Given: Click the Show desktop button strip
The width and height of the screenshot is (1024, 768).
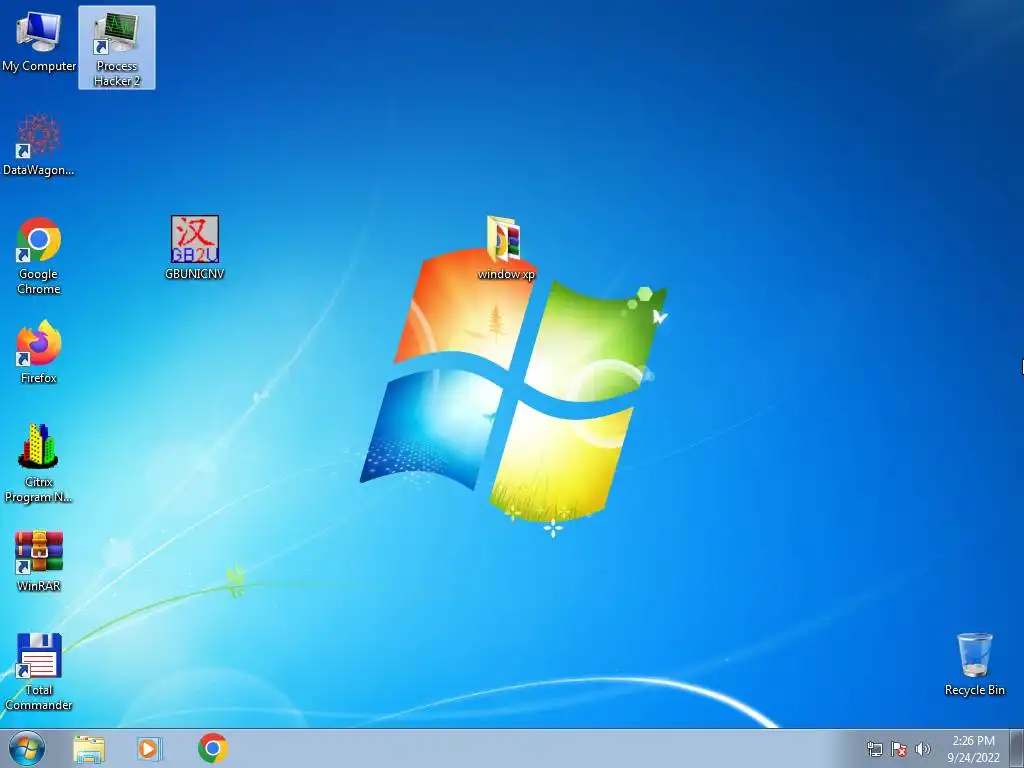Looking at the screenshot, I should click(x=1017, y=748).
